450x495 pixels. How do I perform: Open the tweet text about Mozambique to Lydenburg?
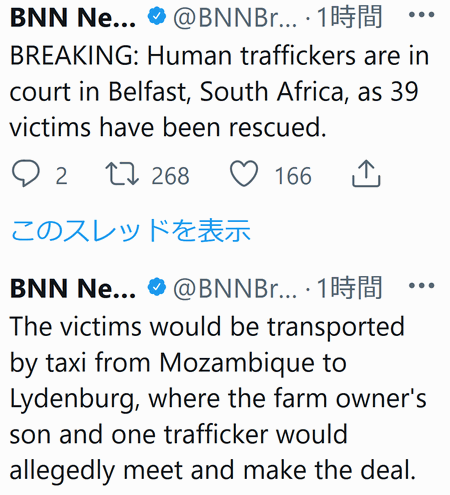218,398
